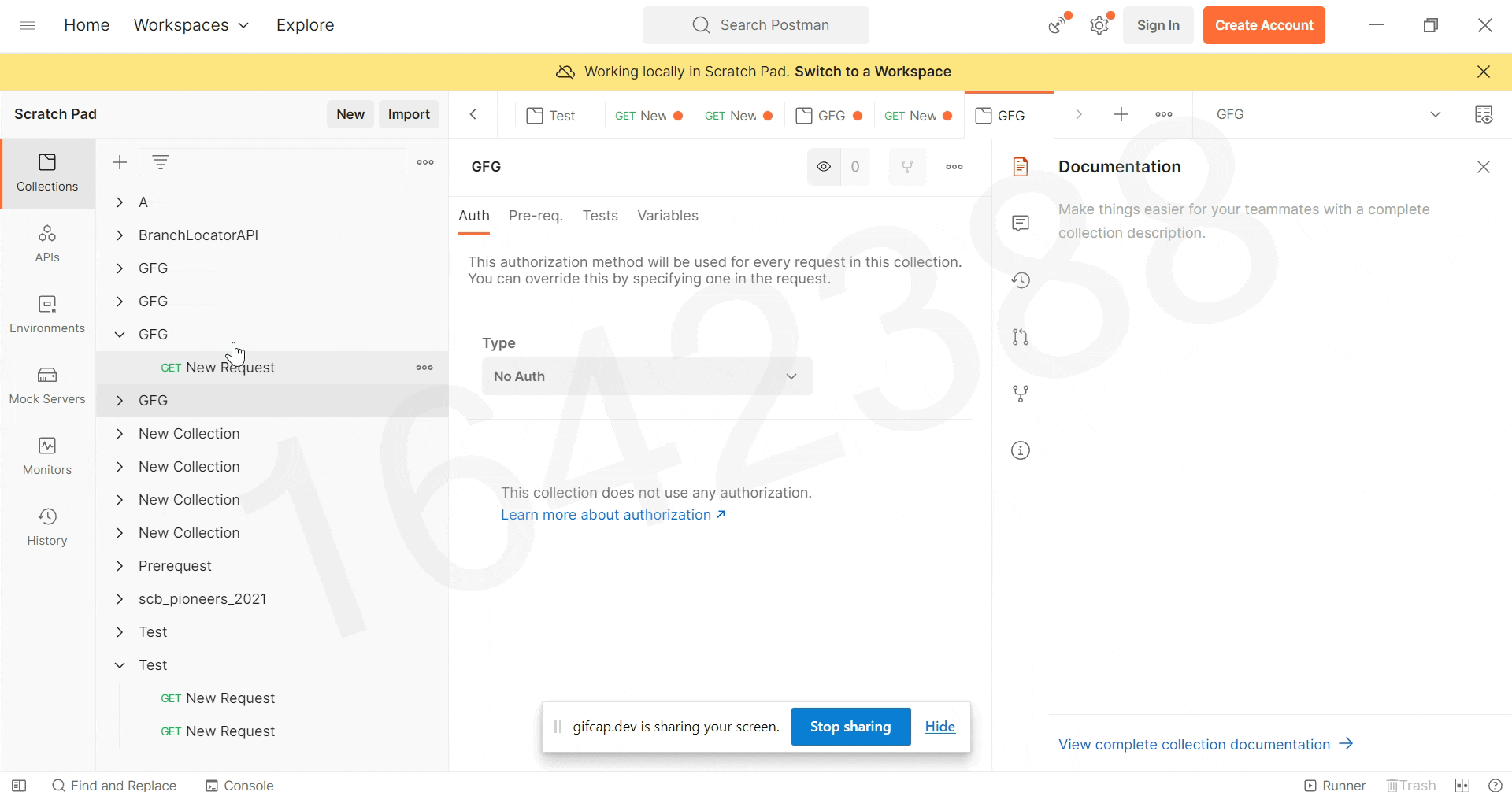Fork the GFG collection from header
This screenshot has width=1512, height=792.
tap(907, 167)
